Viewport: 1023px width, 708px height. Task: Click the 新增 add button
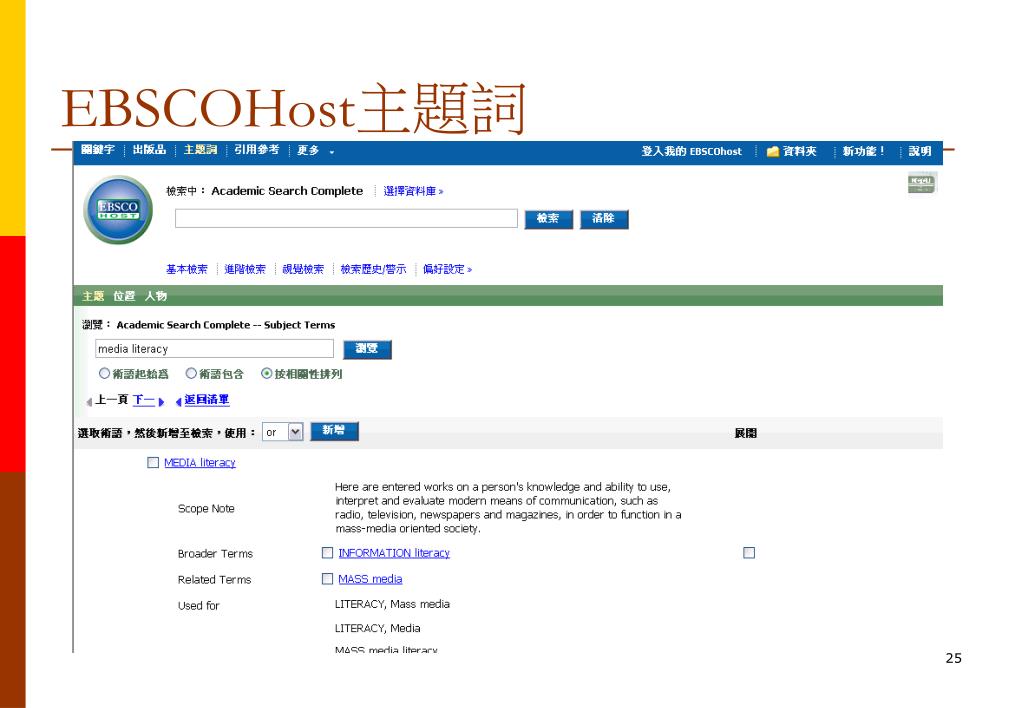[x=334, y=431]
